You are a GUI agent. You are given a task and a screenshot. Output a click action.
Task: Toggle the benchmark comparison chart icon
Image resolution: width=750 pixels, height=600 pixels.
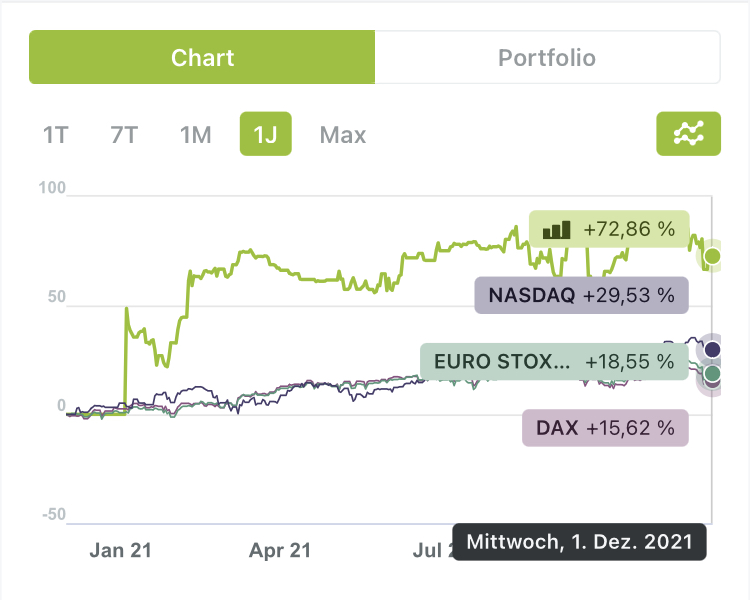coord(688,133)
